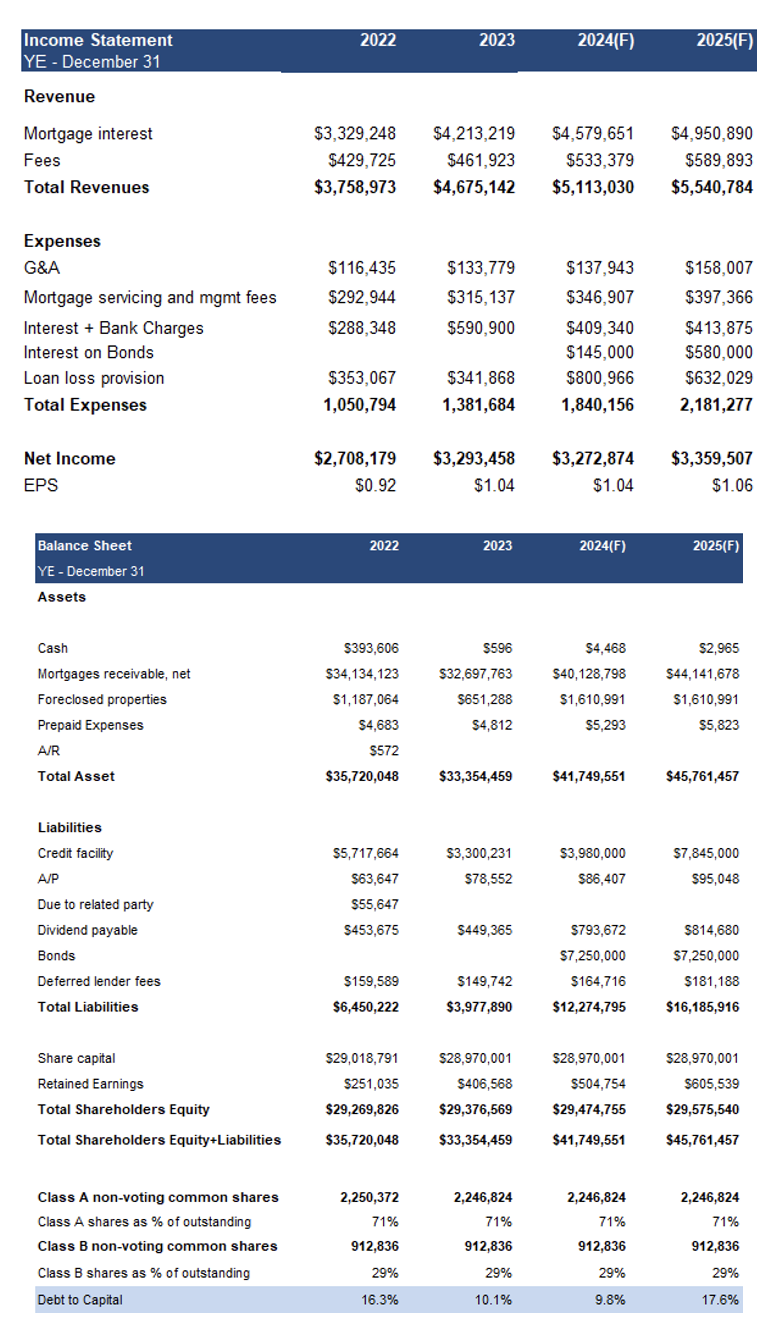Select 2023 Debt to Capital 10.1%
The height and width of the screenshot is (1344, 776).
[496, 1301]
